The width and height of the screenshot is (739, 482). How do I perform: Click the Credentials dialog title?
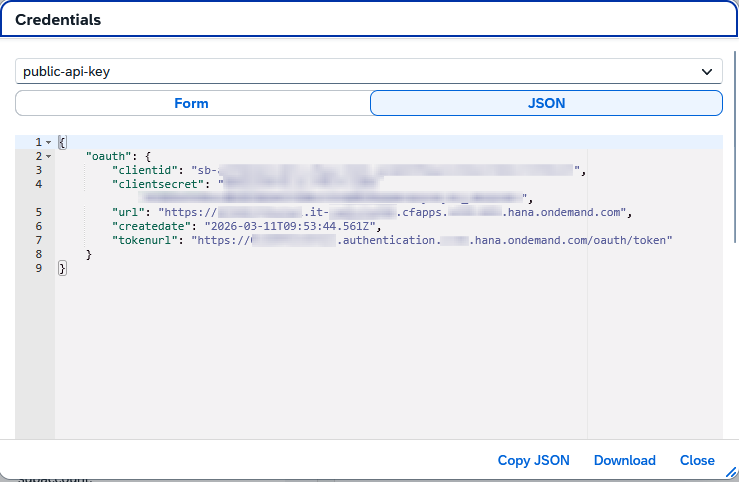[58, 19]
